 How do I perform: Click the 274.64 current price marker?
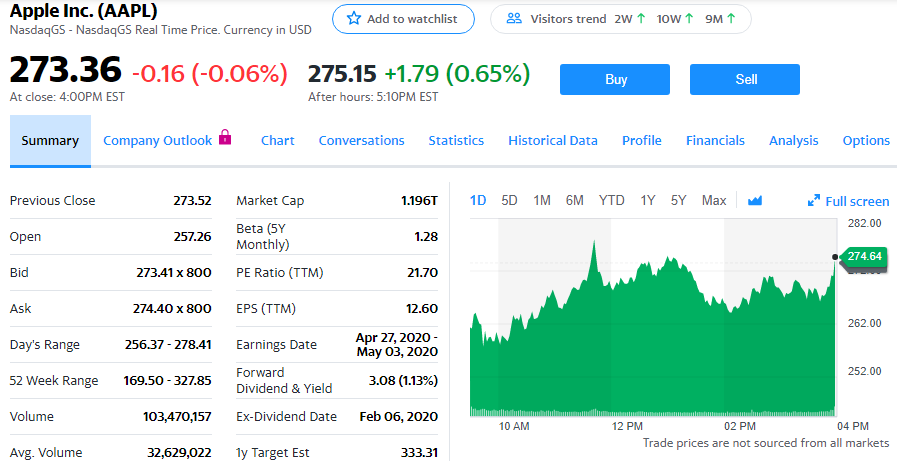[x=863, y=257]
